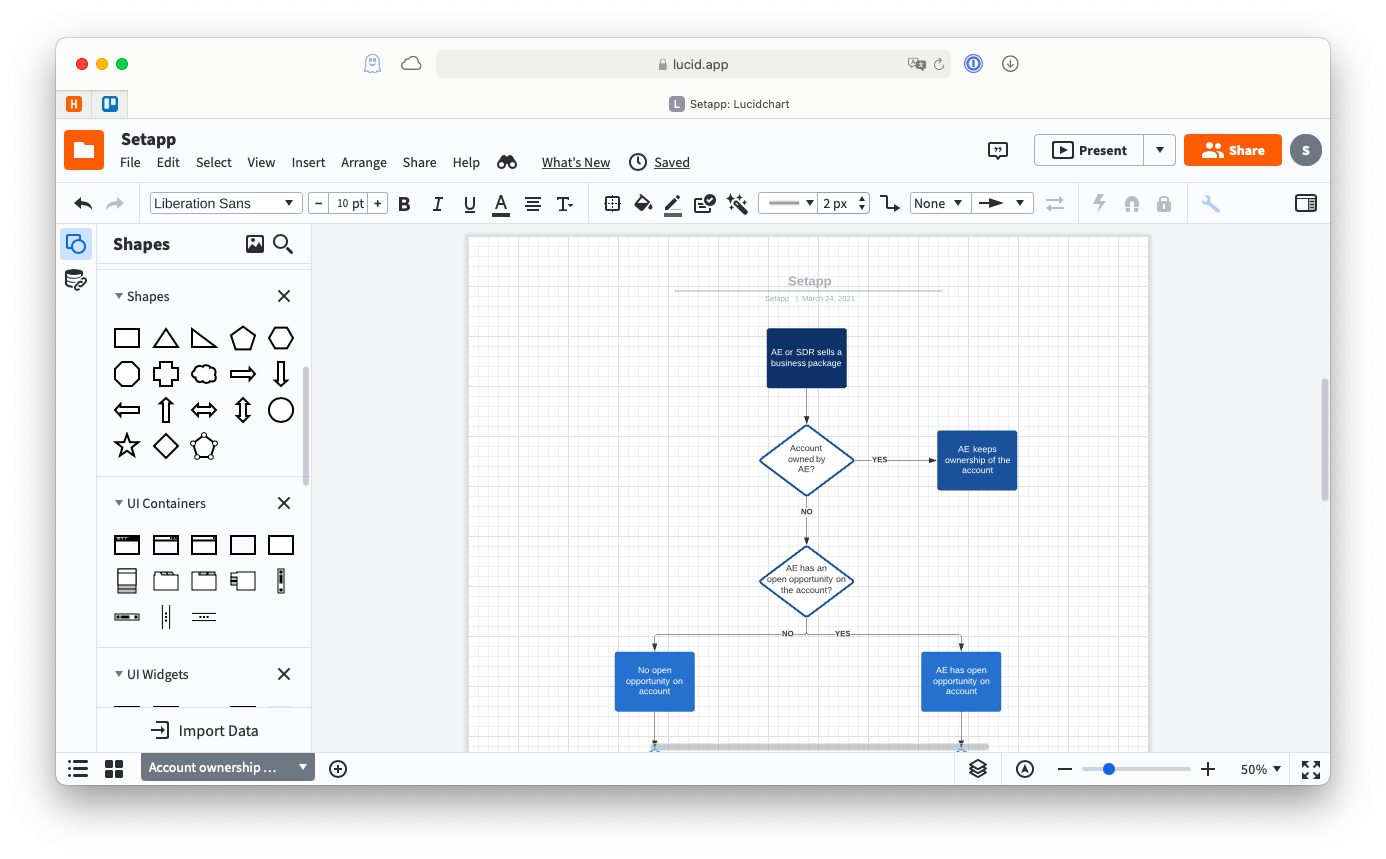Screen dimensions: 1386x859
Task: Open the text color picker
Action: tap(501, 205)
